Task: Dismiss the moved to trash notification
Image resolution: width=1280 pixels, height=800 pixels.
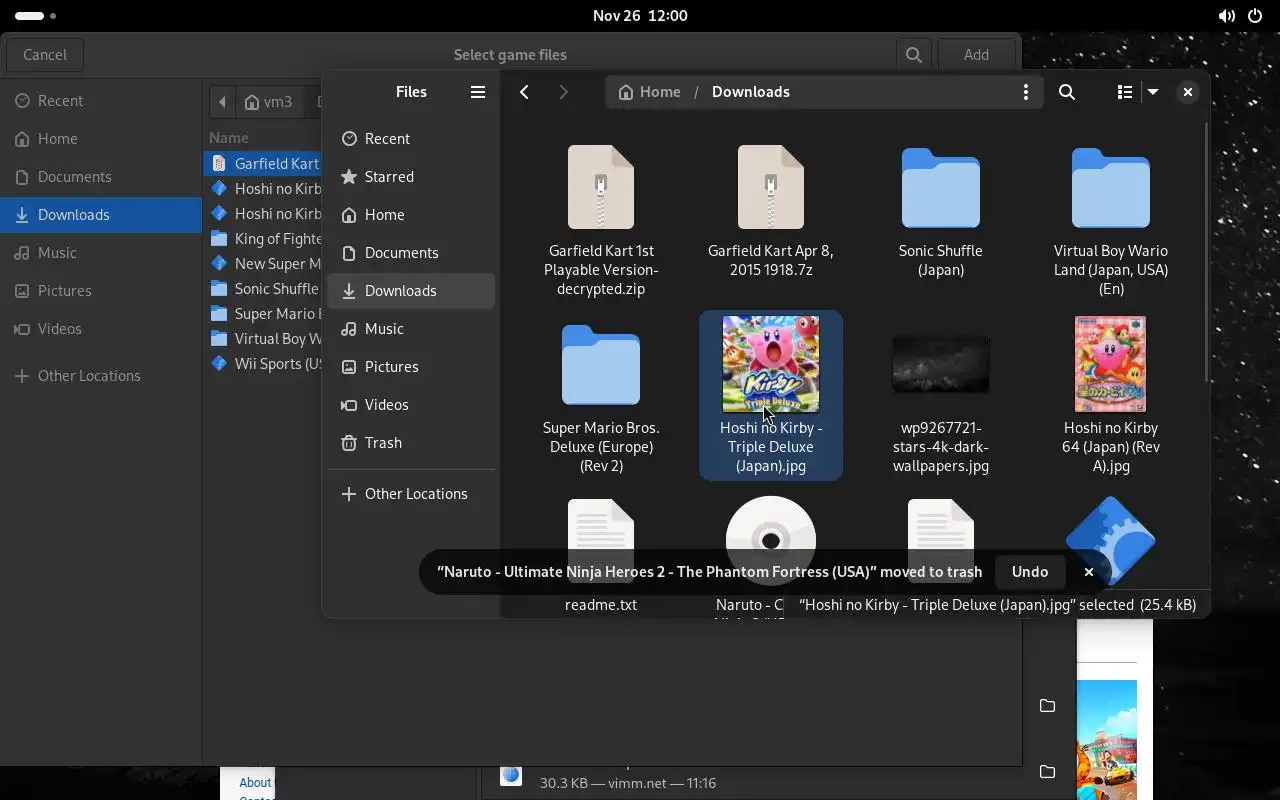Action: 1089,572
